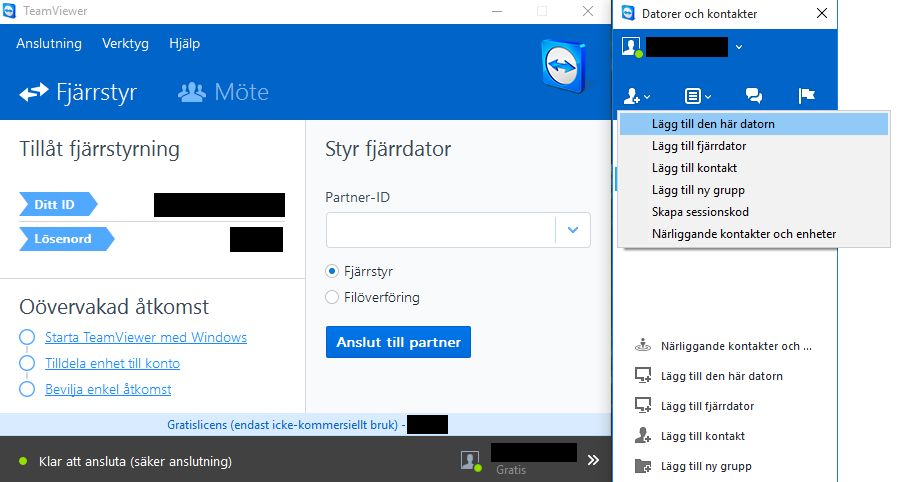Open the Verktyg menu
This screenshot has width=903, height=482.
125,43
